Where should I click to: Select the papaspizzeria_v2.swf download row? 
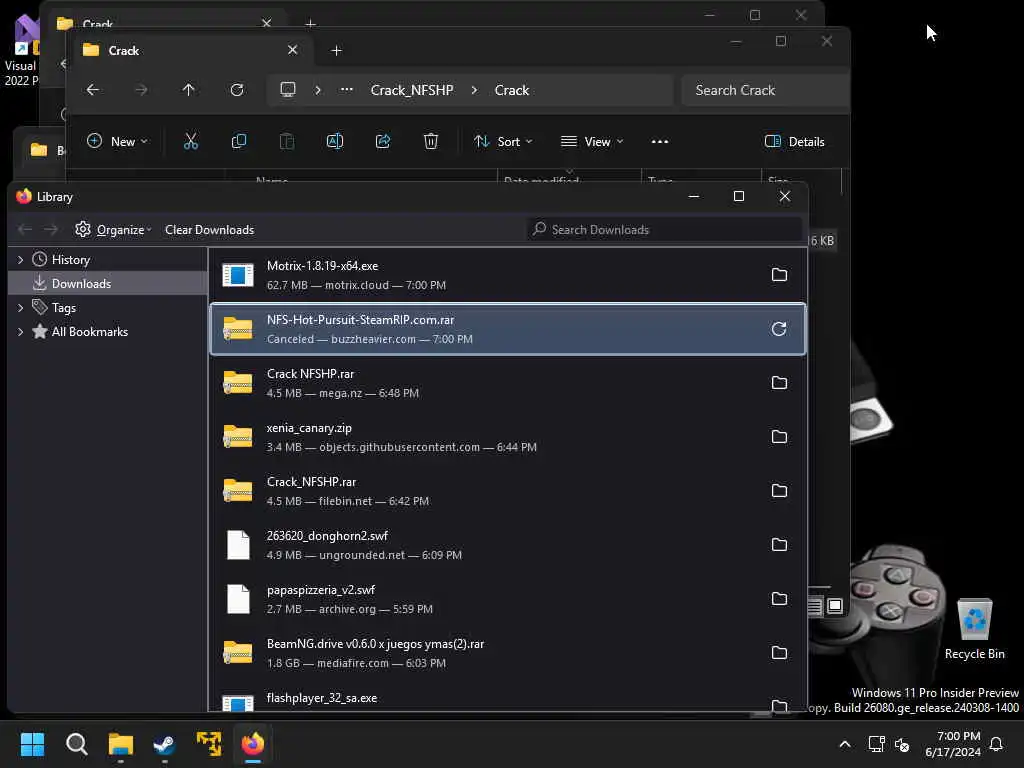point(507,599)
